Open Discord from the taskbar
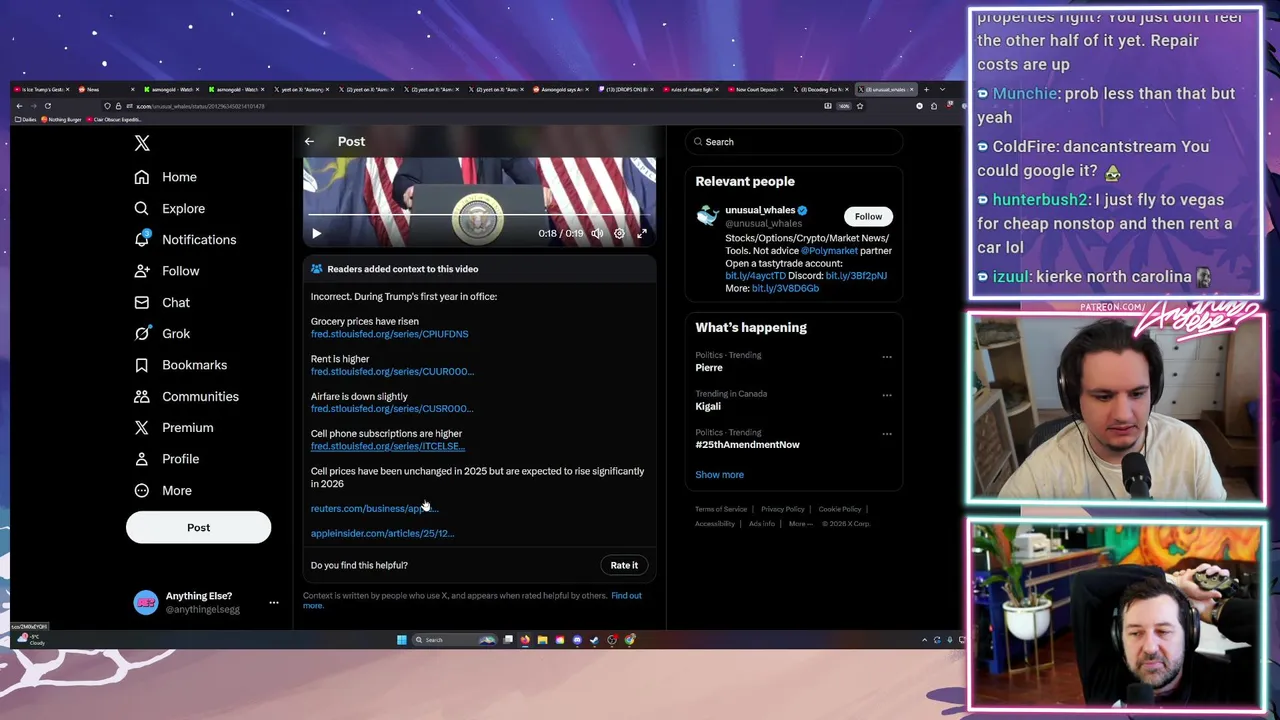Image resolution: width=1280 pixels, height=720 pixels. pos(577,640)
